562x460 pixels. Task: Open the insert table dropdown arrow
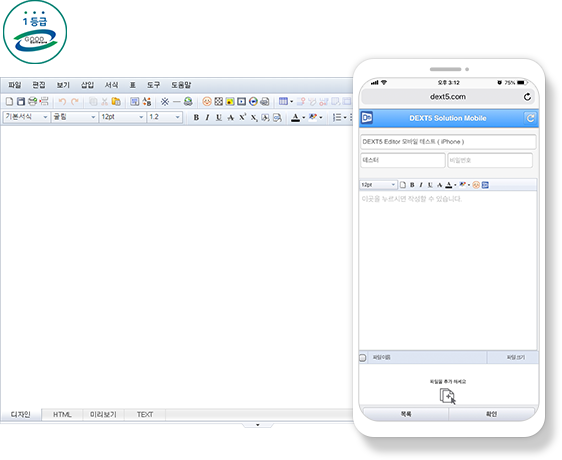coord(291,101)
